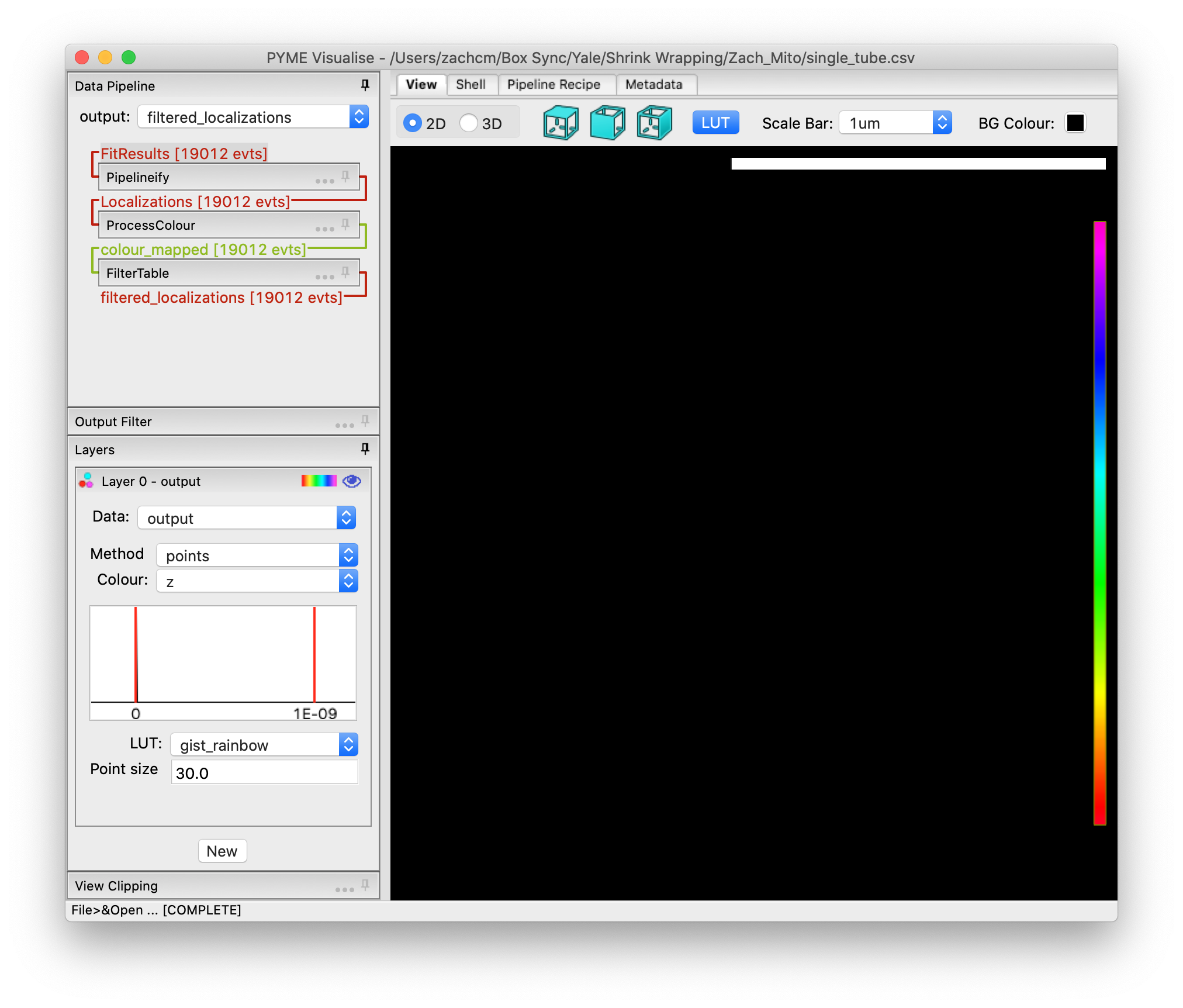
Task: Click the ellipsis on the FilterTable module
Action: click(325, 276)
